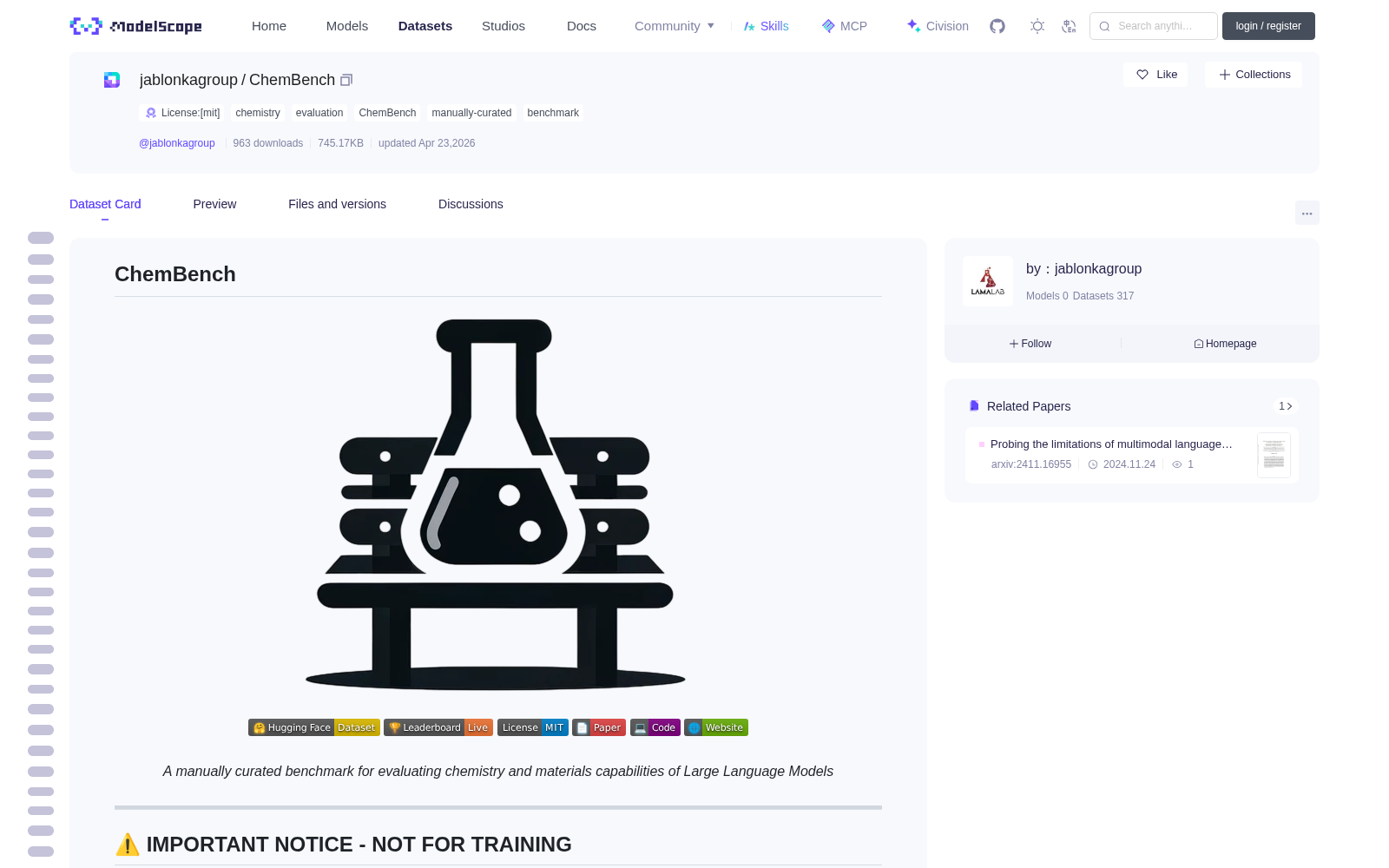Click the 745.17KB size text
The height and width of the screenshot is (868, 1389).
[340, 143]
